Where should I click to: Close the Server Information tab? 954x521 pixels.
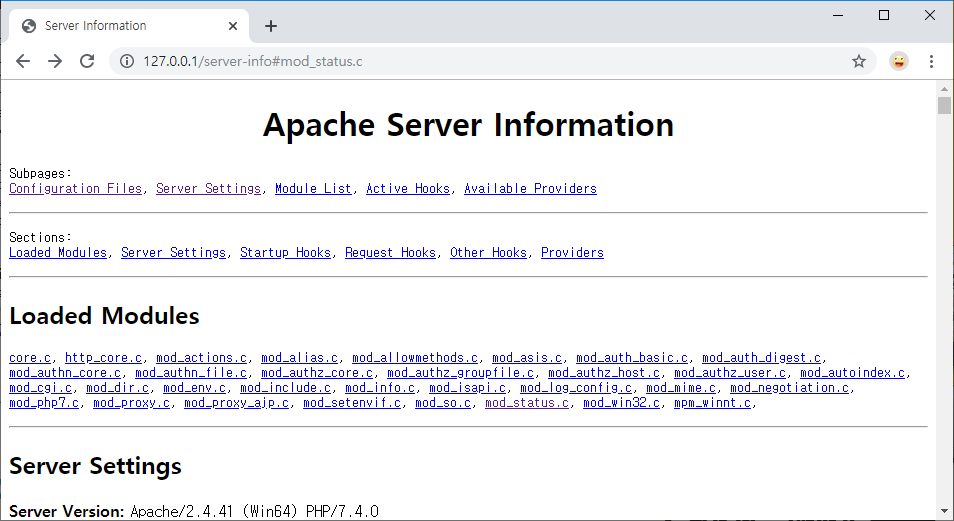(x=232, y=26)
